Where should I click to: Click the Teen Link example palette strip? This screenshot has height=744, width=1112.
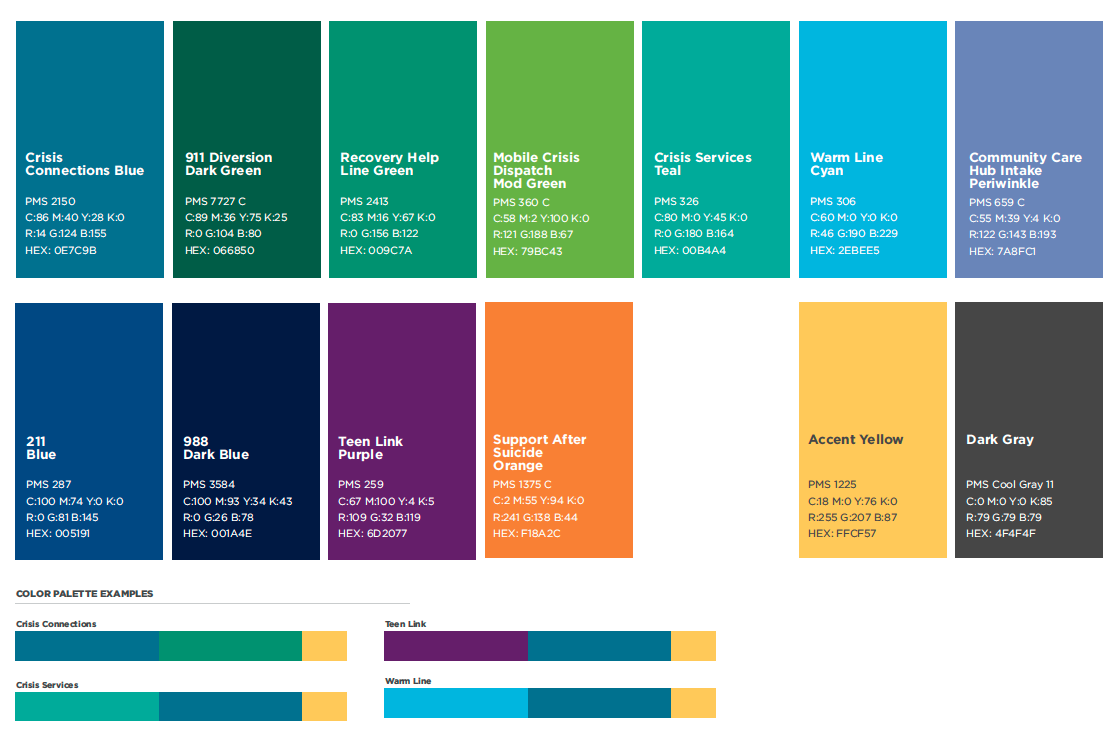(550, 646)
